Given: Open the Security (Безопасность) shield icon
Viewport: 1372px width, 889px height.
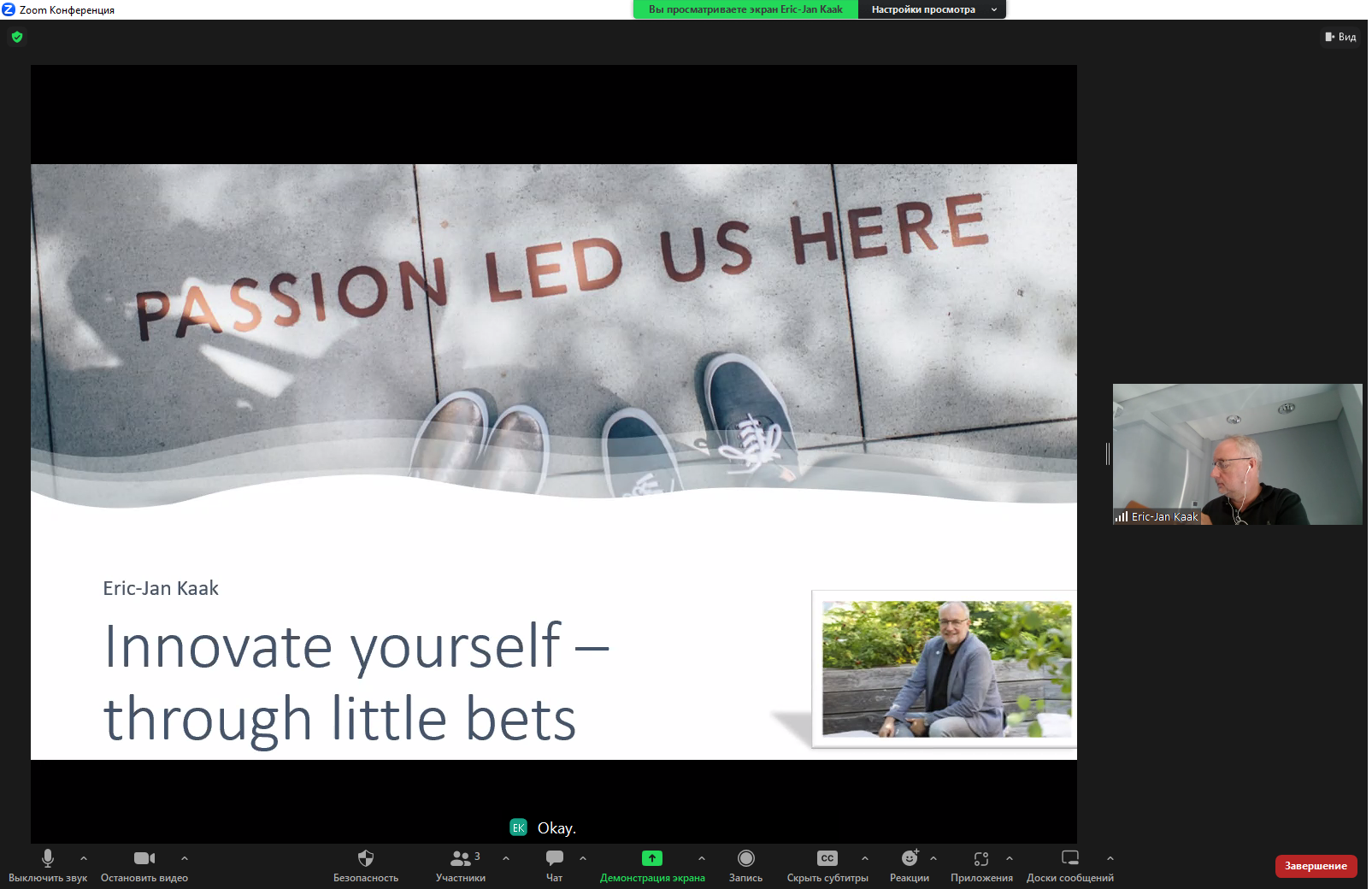Looking at the screenshot, I should click(x=366, y=858).
